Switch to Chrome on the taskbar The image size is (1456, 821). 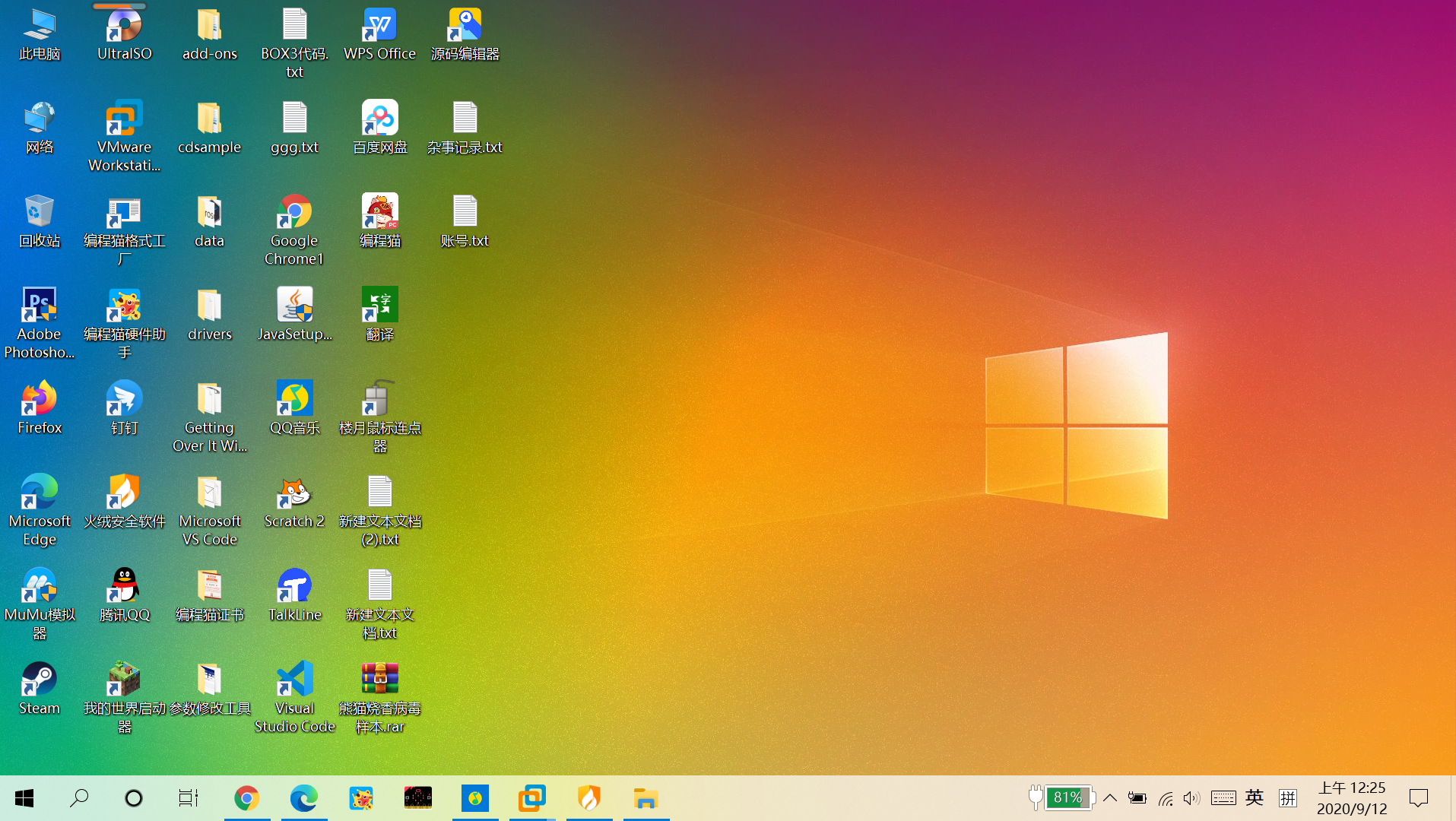(247, 798)
